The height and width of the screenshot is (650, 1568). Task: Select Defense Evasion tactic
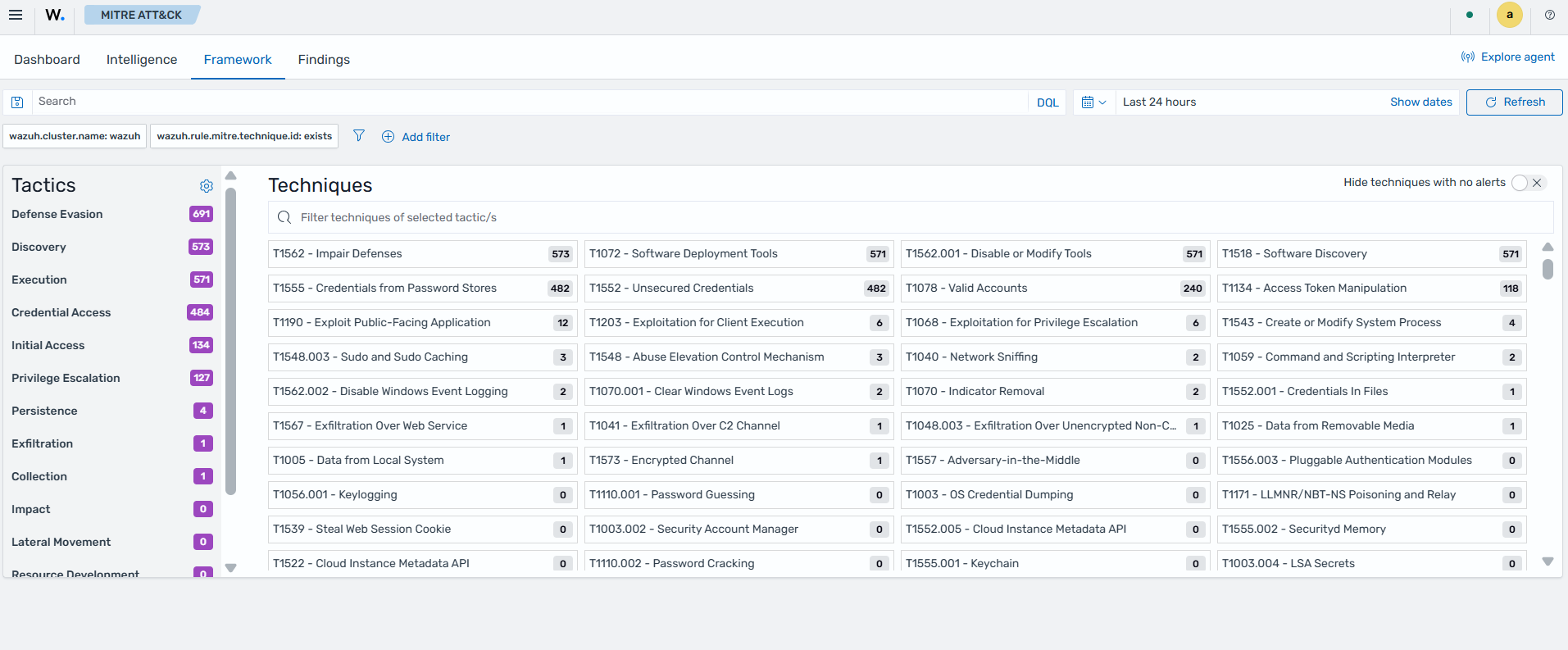coord(112,214)
